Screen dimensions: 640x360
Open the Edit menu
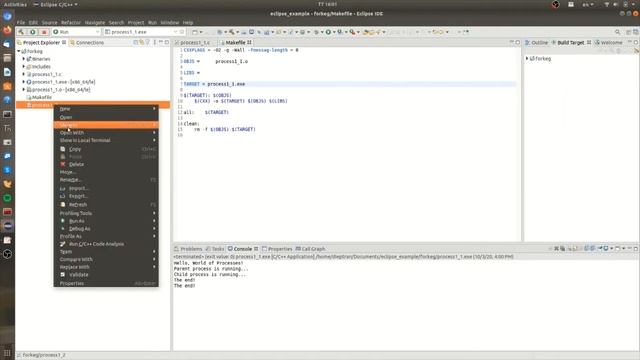click(33, 22)
